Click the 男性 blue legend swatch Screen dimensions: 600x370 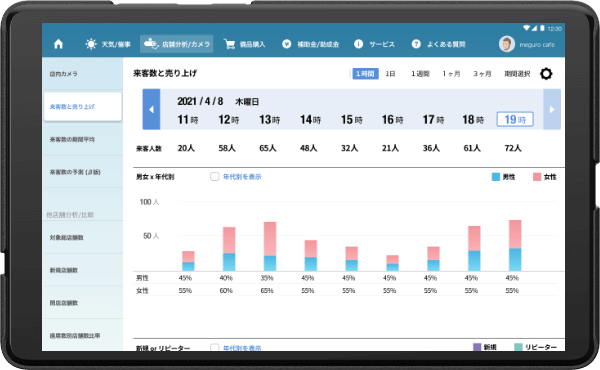click(496, 177)
